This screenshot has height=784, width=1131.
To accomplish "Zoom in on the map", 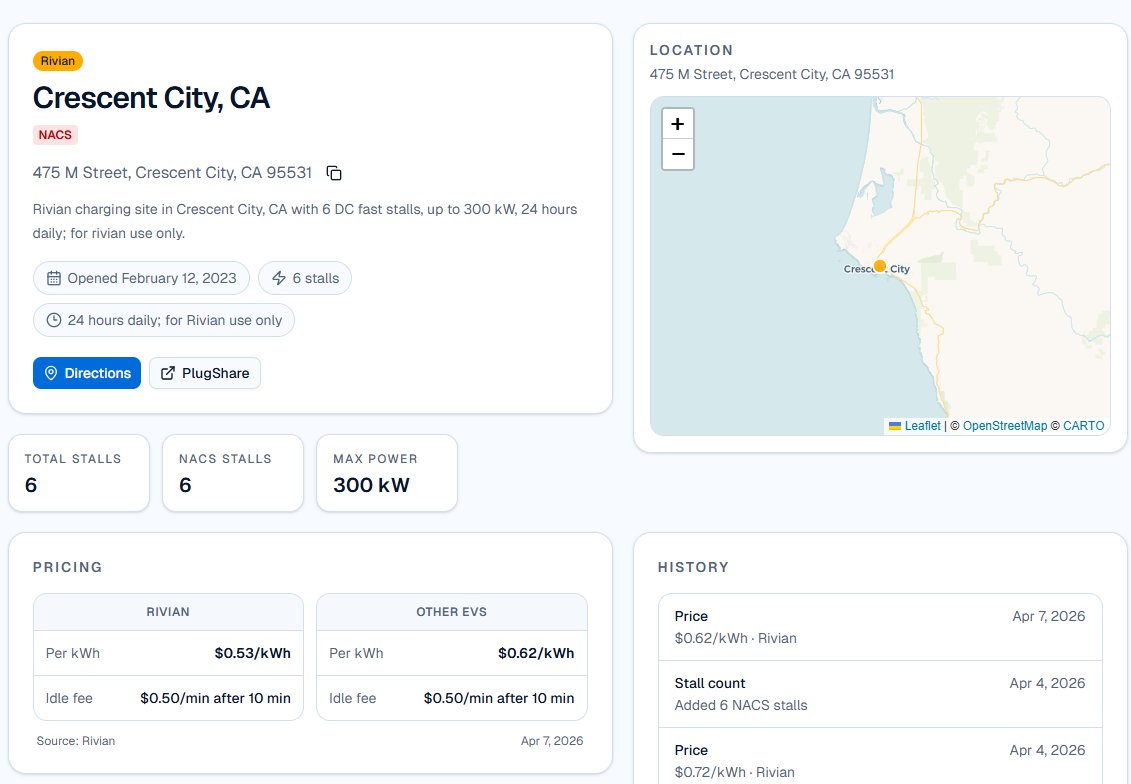I will coord(678,124).
